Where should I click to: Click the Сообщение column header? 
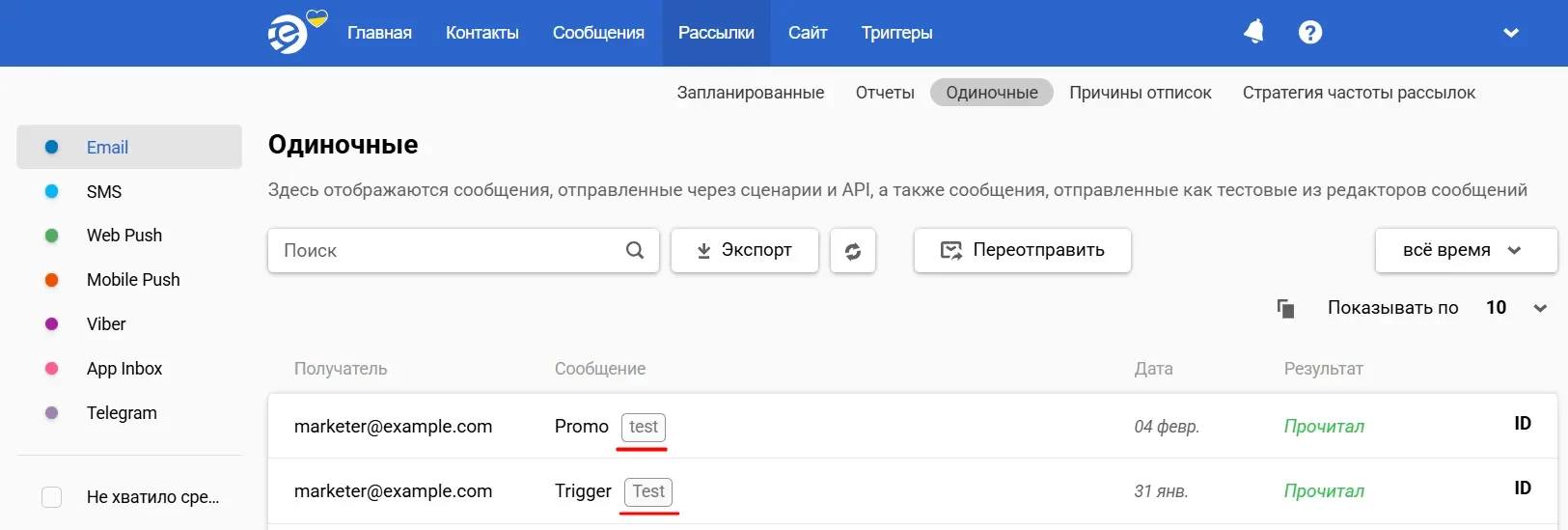tap(600, 369)
